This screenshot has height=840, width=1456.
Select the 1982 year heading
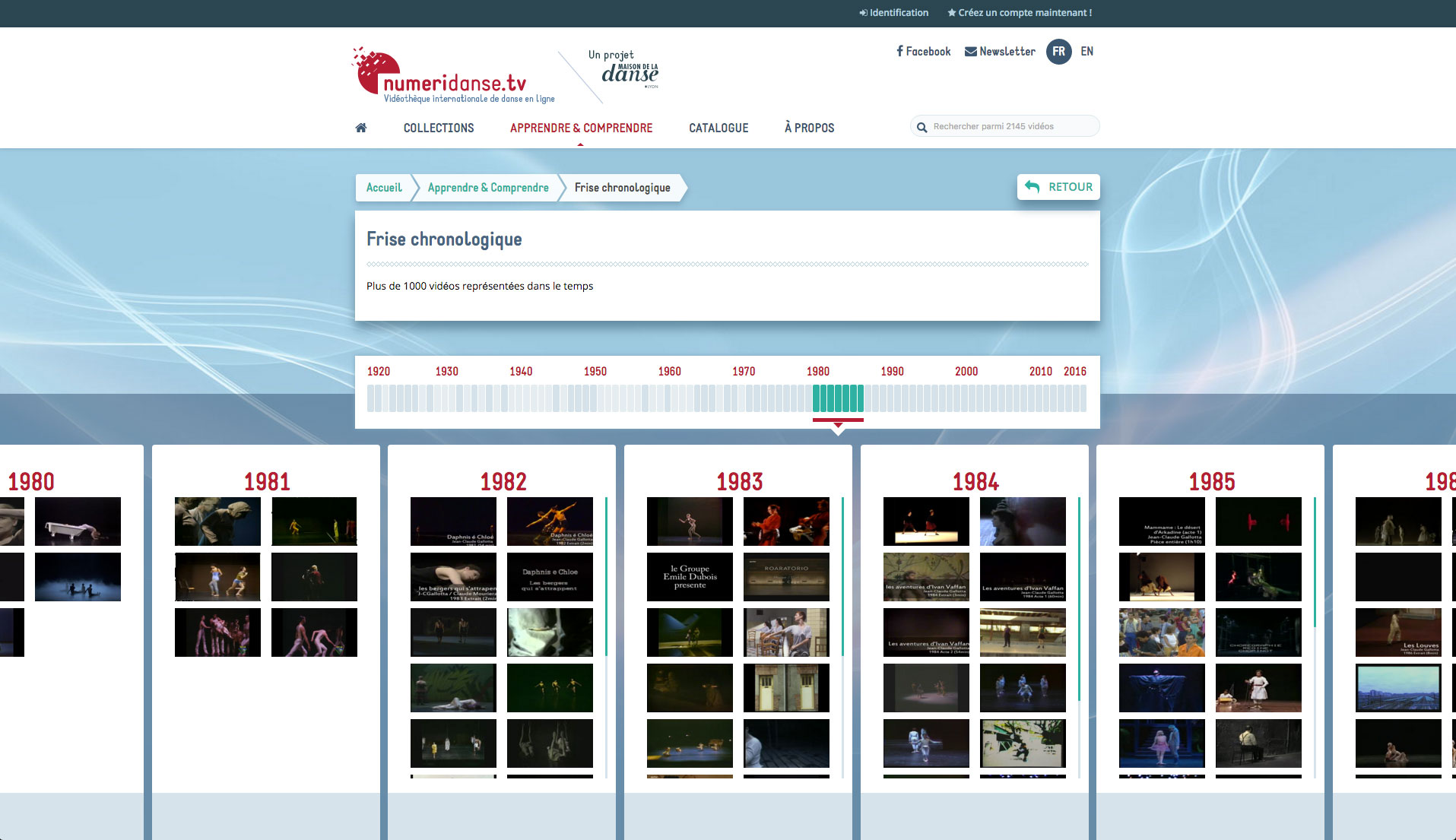click(x=503, y=481)
